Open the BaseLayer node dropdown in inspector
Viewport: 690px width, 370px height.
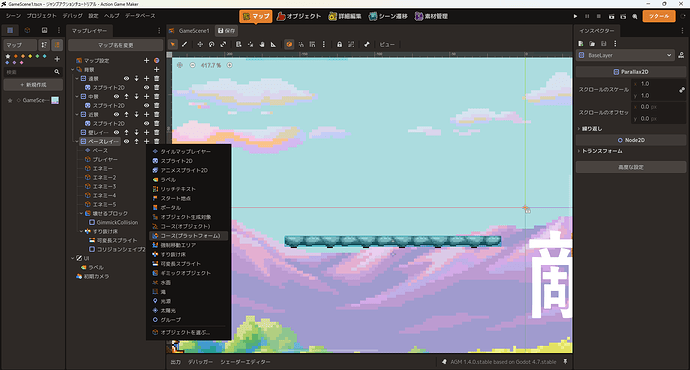pyautogui.click(x=626, y=55)
